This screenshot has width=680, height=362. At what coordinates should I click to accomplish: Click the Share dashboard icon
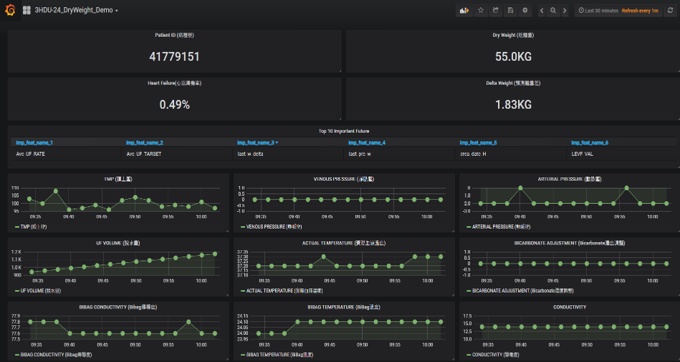495,10
